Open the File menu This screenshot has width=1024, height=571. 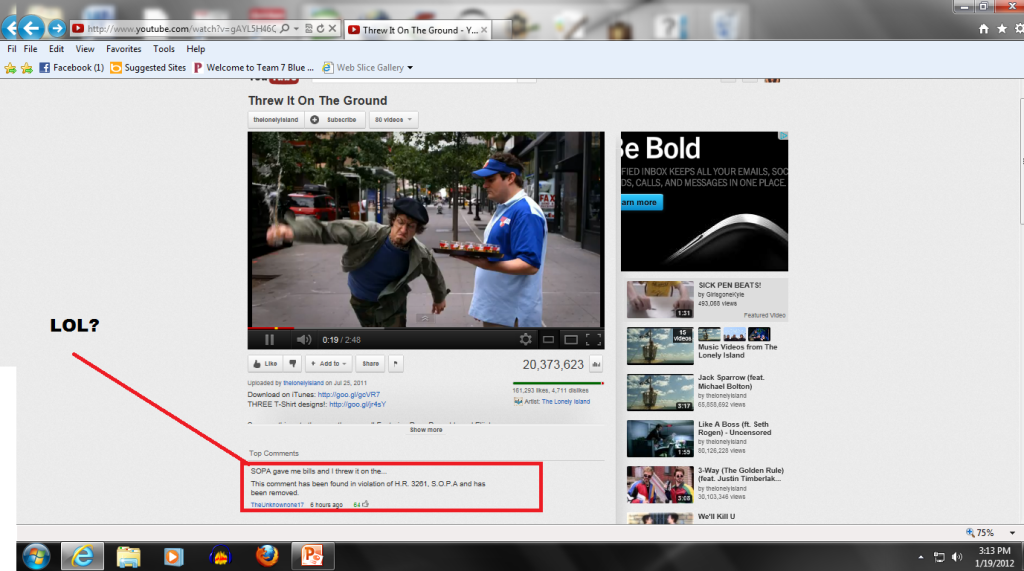[31, 49]
